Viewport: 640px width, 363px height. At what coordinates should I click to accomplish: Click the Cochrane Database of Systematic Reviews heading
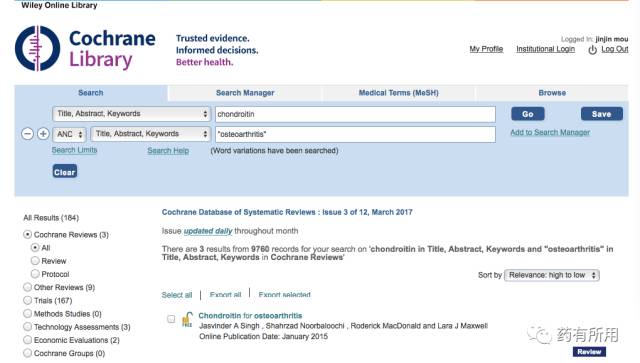[287, 212]
